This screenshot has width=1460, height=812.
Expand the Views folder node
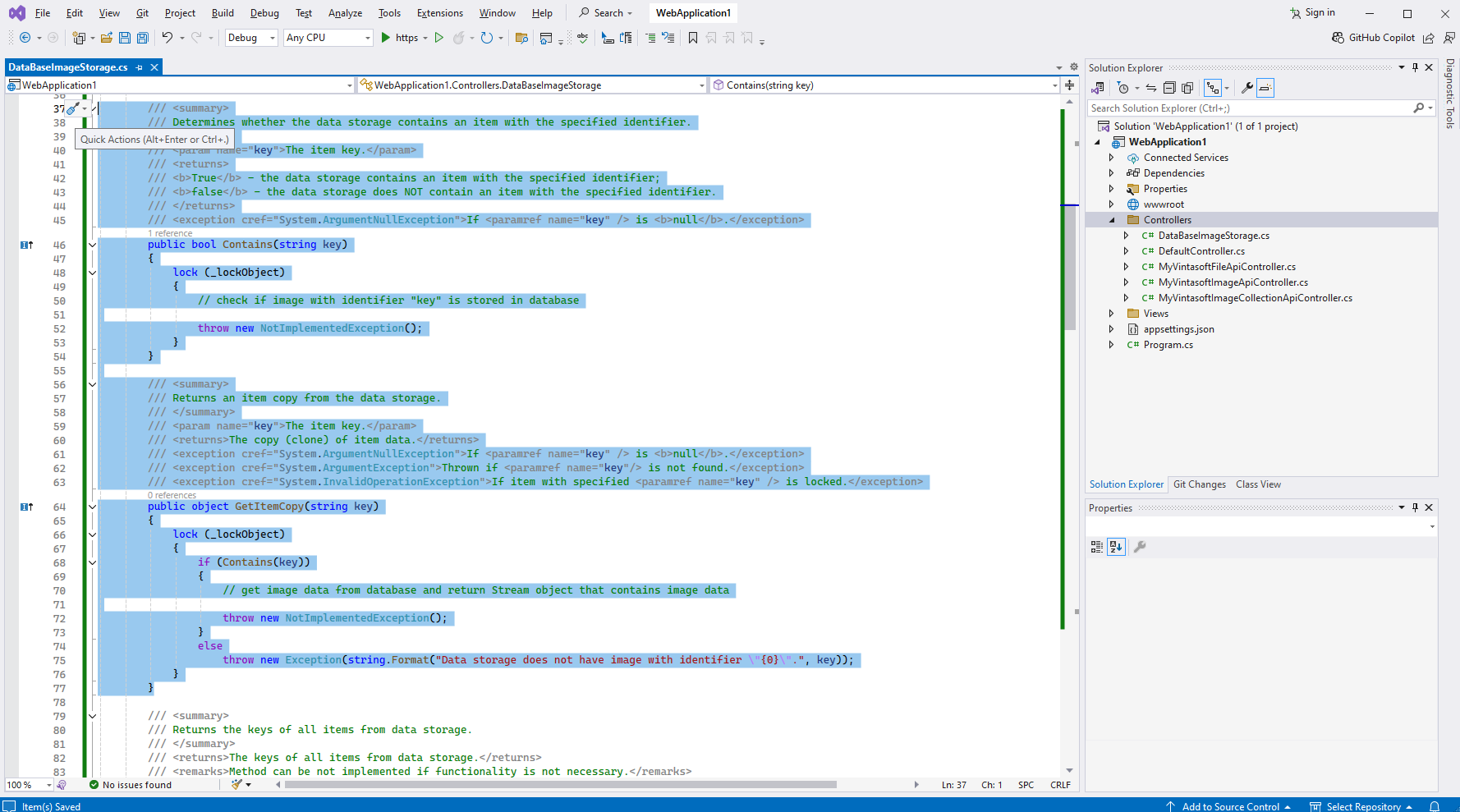coord(1112,314)
